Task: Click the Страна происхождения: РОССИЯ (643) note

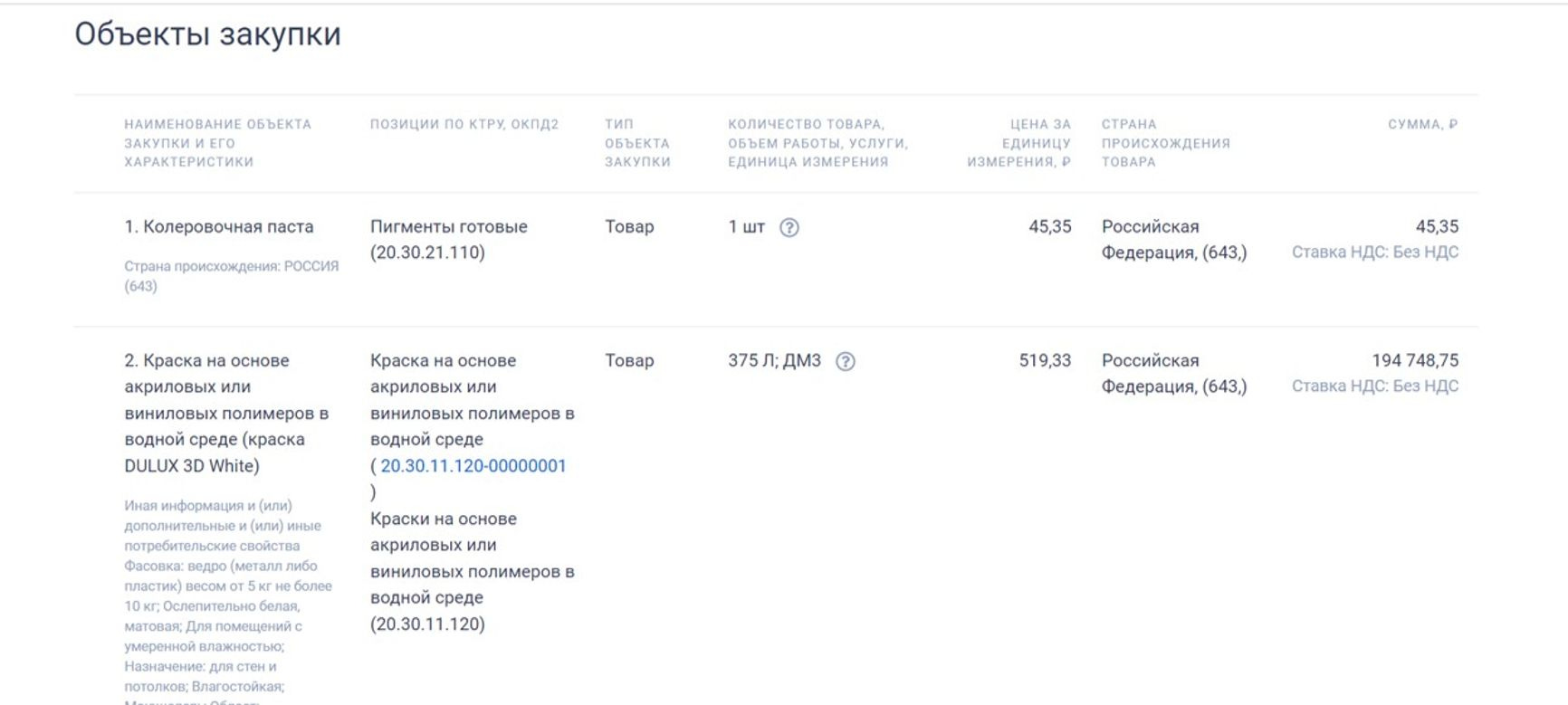Action: point(232,276)
